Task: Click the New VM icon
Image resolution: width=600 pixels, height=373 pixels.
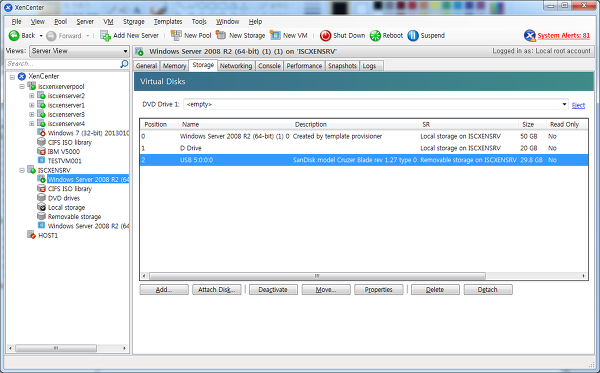Action: [x=275, y=35]
